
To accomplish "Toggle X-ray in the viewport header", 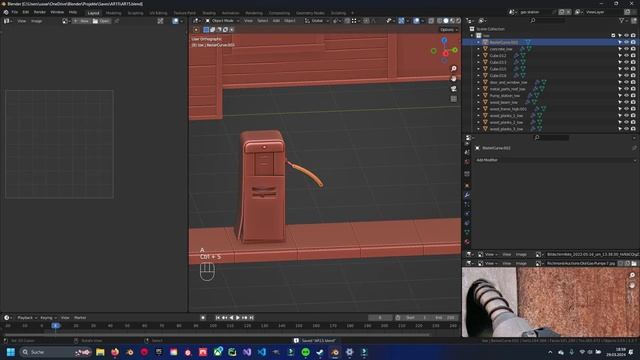I will click(431, 20).
